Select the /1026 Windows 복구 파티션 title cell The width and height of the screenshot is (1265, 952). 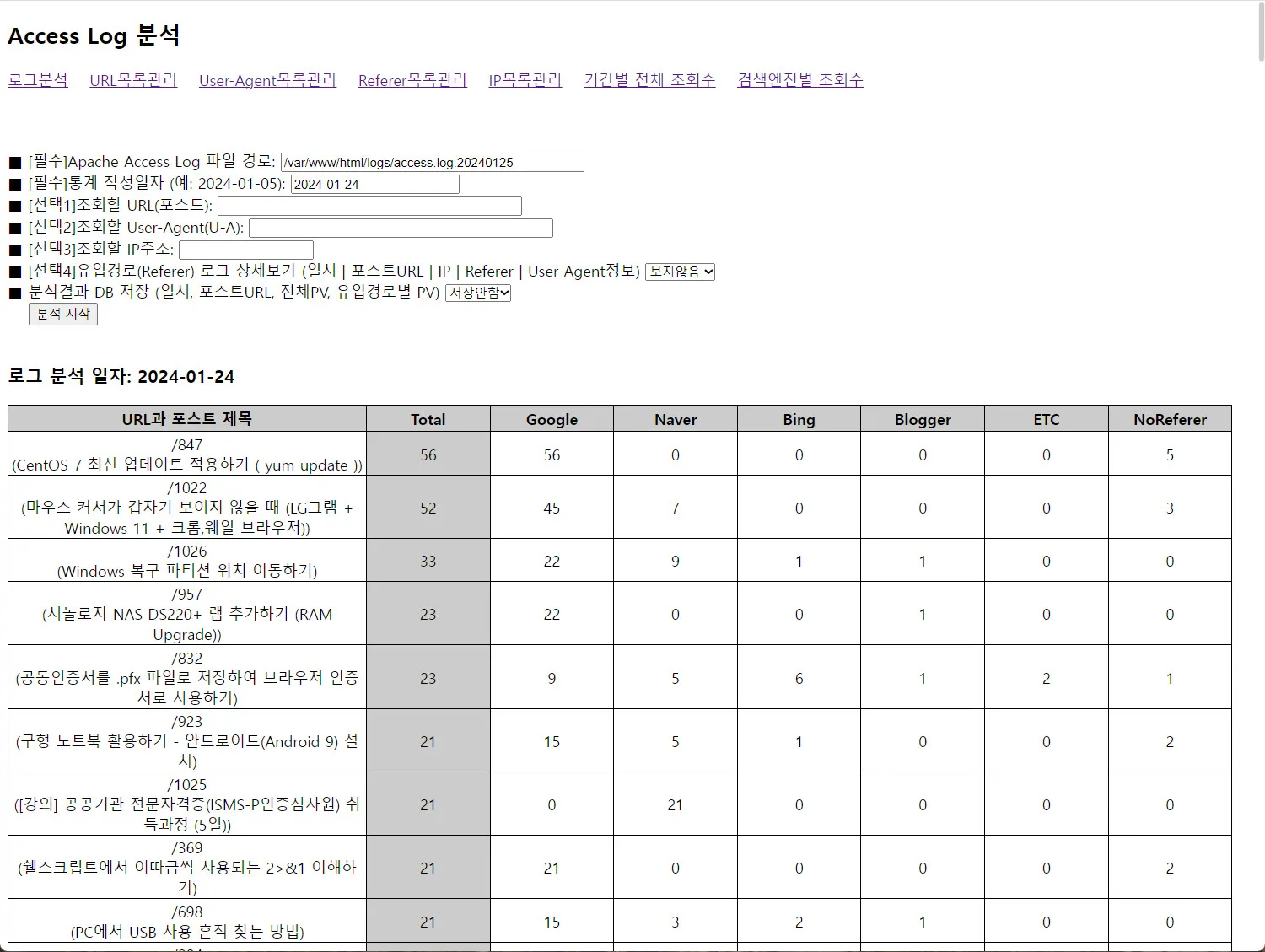(187, 561)
